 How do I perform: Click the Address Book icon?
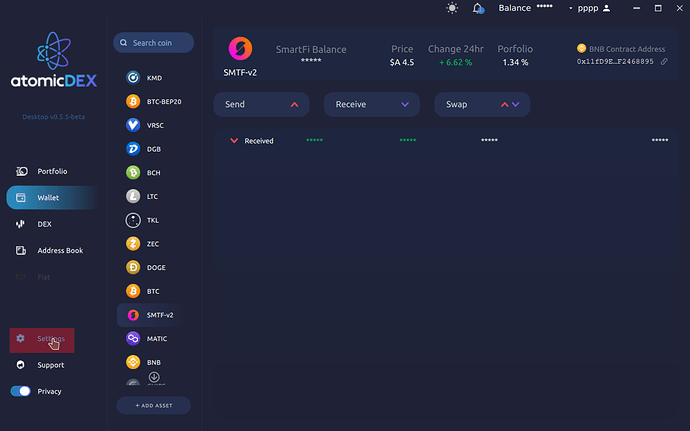[x=21, y=250]
